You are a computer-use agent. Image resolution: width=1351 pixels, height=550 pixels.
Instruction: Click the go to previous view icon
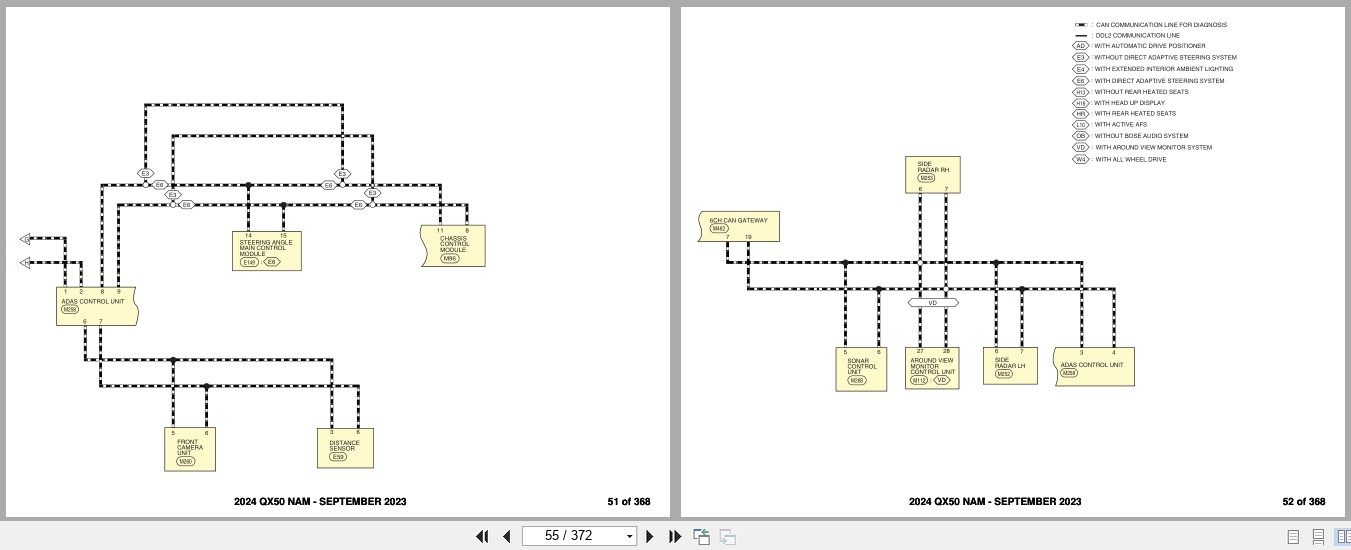pos(702,536)
